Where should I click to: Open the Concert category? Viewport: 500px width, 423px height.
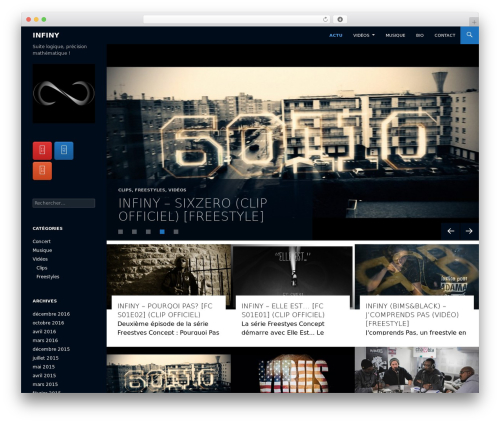[42, 241]
